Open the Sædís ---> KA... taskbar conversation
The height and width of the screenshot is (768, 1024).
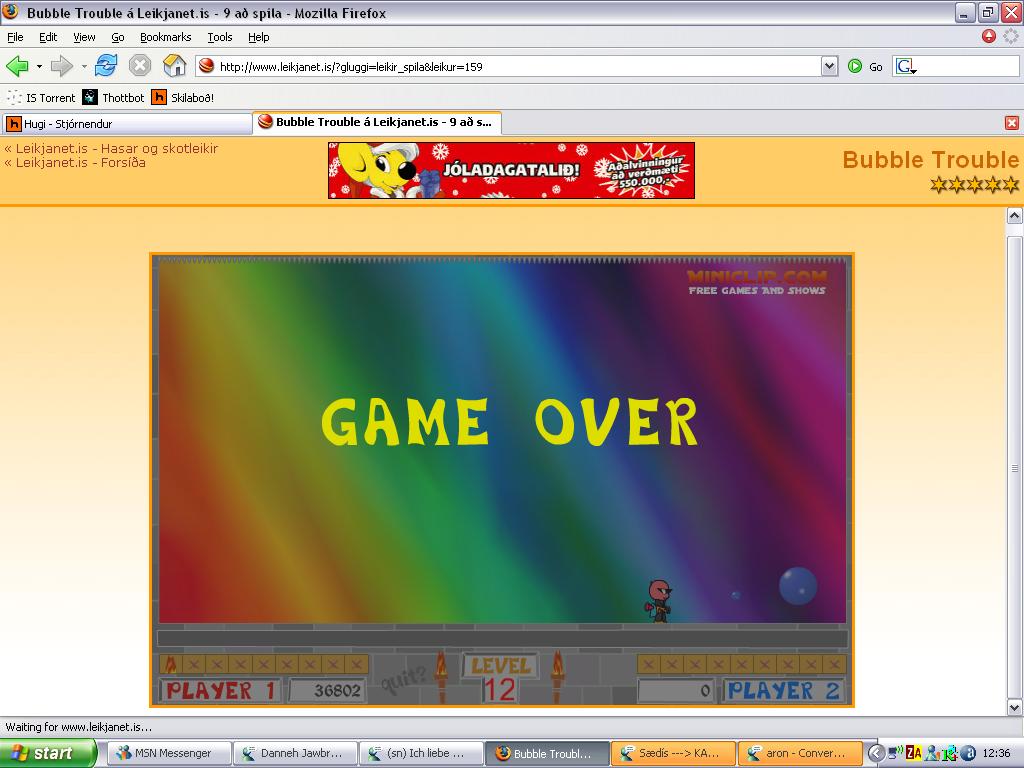click(673, 753)
